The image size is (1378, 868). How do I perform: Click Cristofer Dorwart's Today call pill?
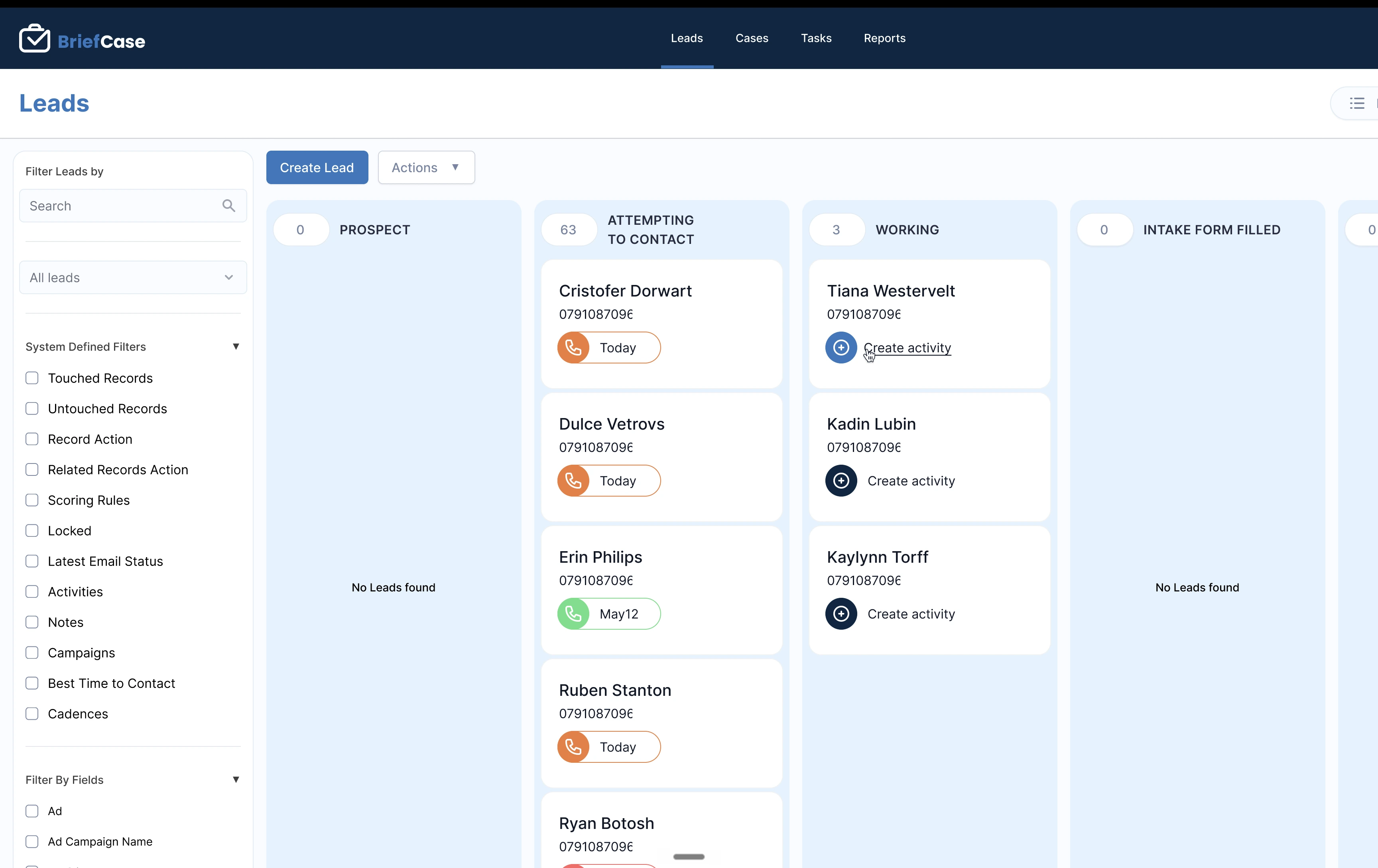tap(609, 348)
